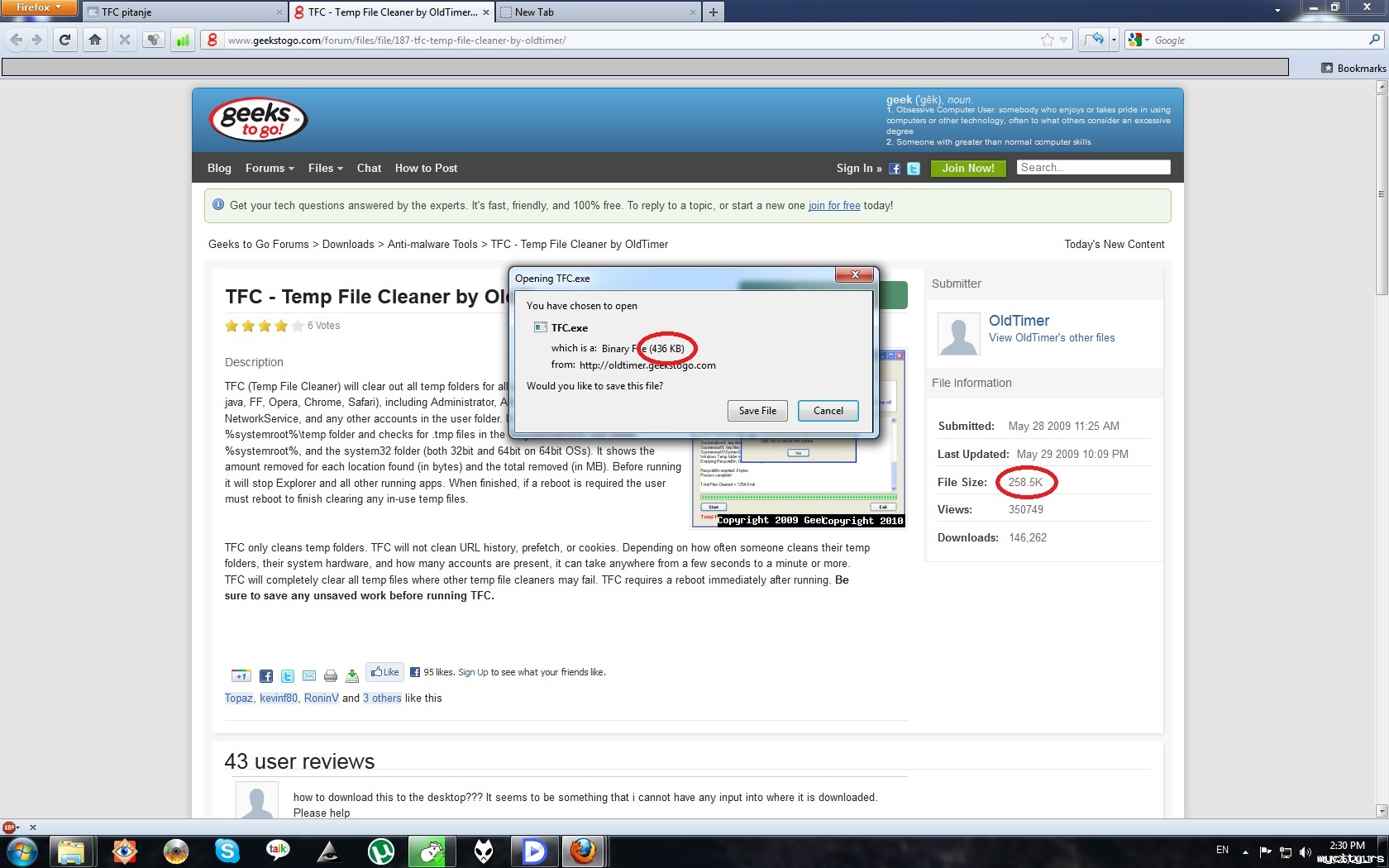Open the URL bar history dropdown arrow
The height and width of the screenshot is (868, 1389).
(1064, 40)
